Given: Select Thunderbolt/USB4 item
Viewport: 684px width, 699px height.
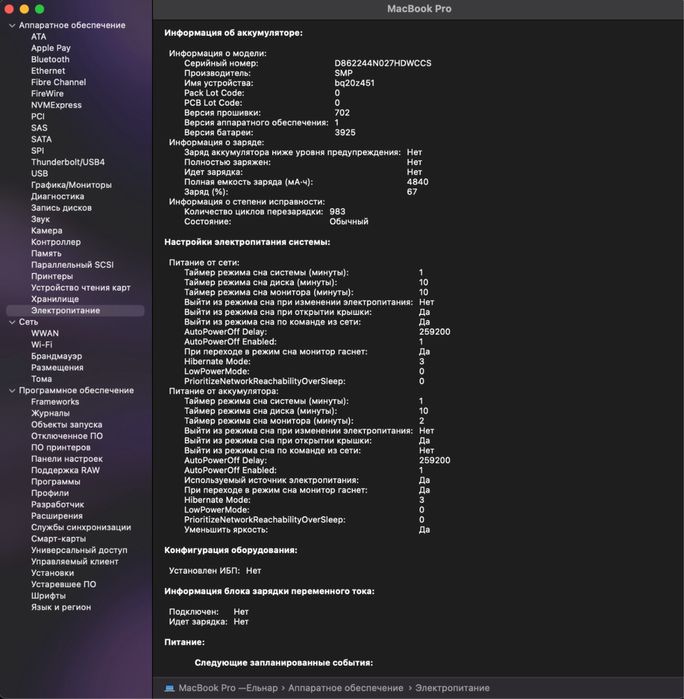Looking at the screenshot, I should coord(68,162).
